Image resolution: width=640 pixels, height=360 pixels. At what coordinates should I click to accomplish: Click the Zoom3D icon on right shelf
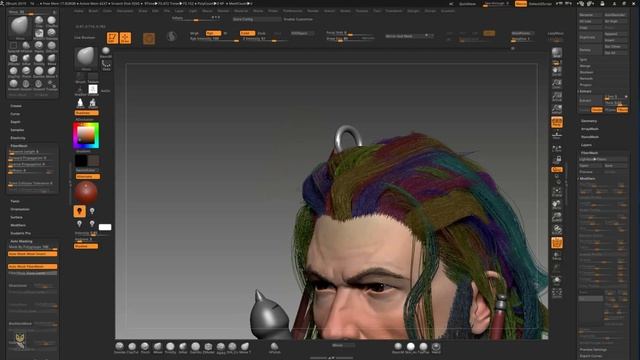click(557, 217)
